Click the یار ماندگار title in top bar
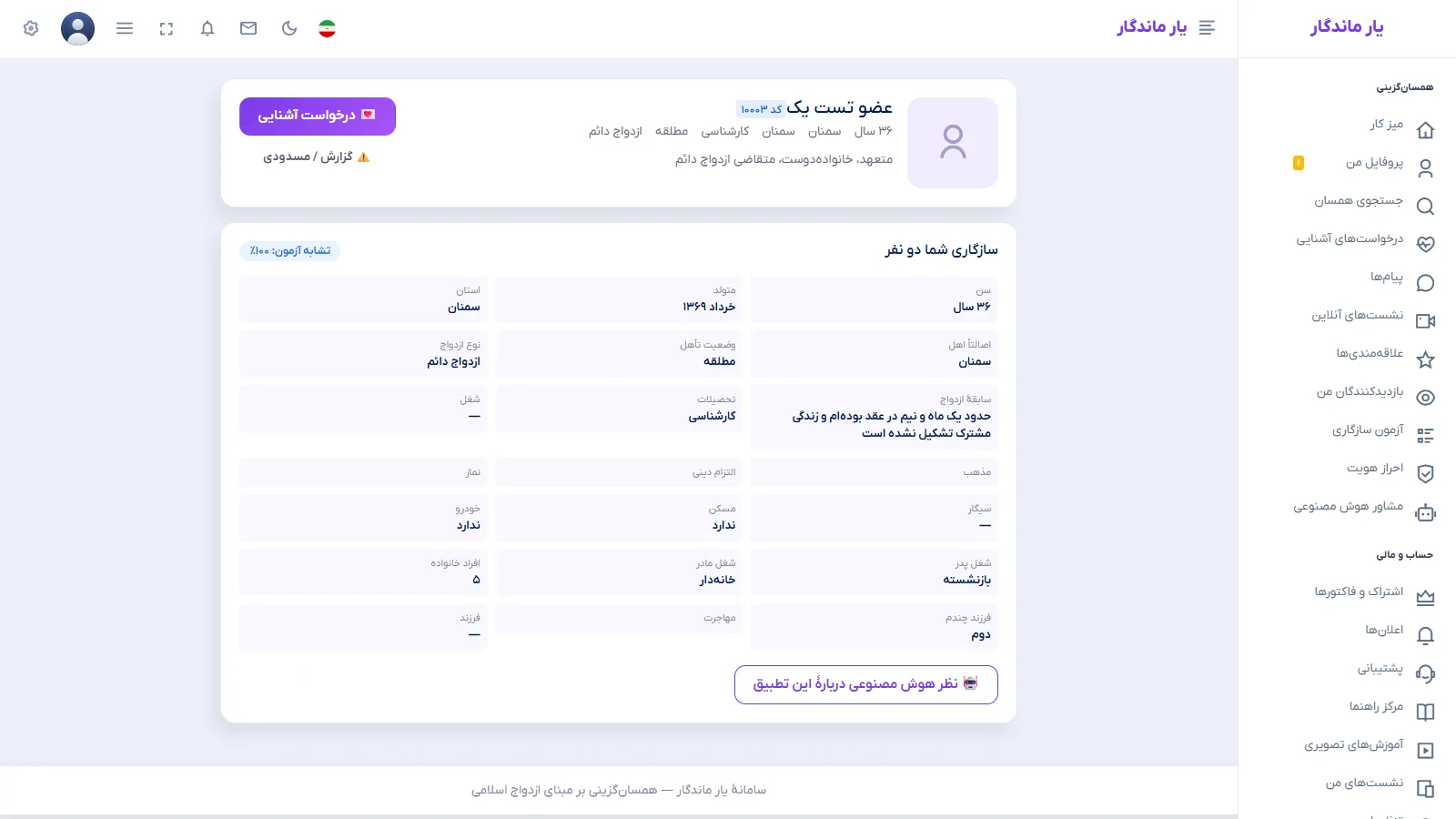The height and width of the screenshot is (819, 1456). click(1152, 27)
